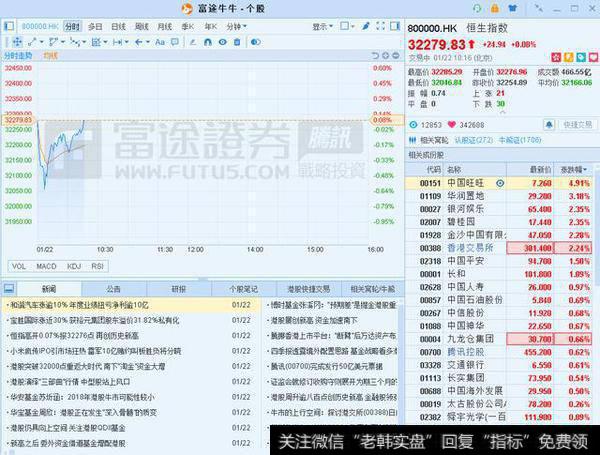
Task: Switch to the 日线 chart tab
Action: pos(117,26)
